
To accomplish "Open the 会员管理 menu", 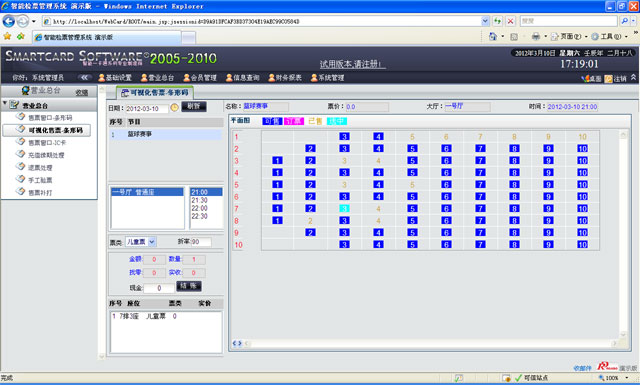I will (200, 78).
